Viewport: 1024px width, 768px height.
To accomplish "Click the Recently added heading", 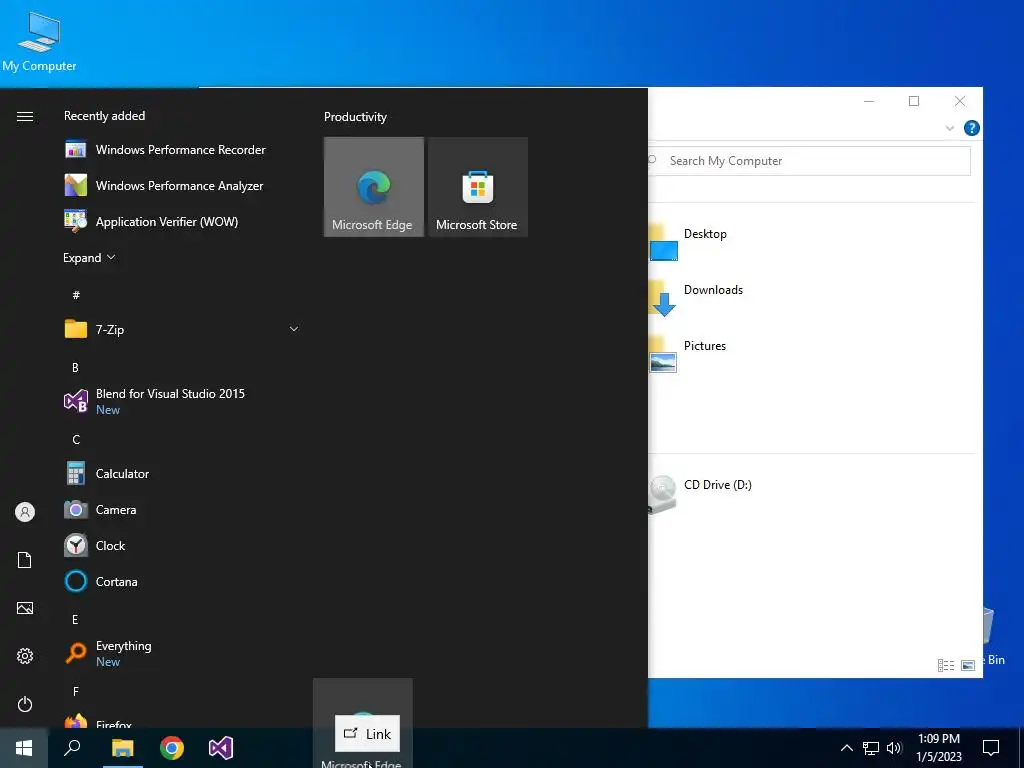I will 104,116.
